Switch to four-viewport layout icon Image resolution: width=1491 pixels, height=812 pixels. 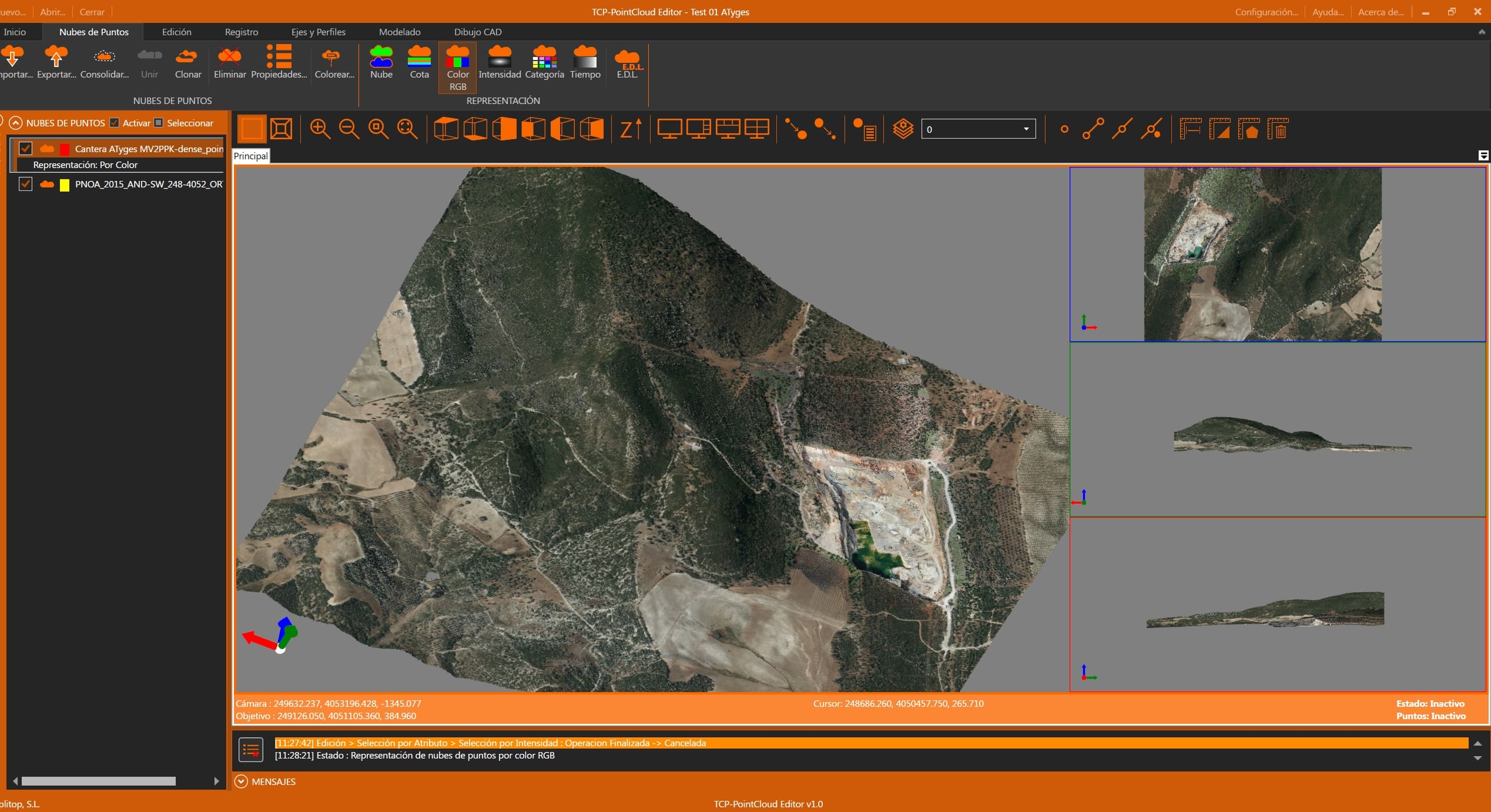click(x=757, y=129)
